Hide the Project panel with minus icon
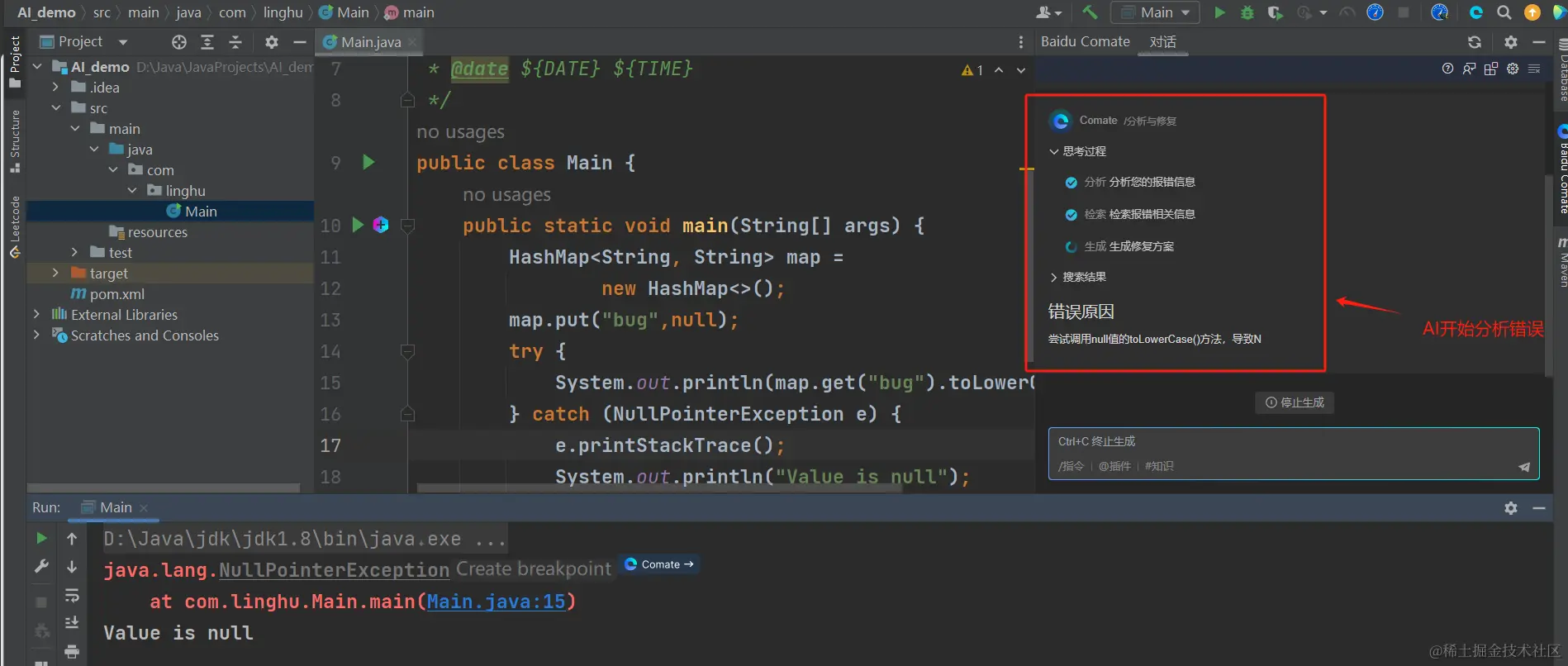Viewport: 1568px width, 666px height. [300, 42]
